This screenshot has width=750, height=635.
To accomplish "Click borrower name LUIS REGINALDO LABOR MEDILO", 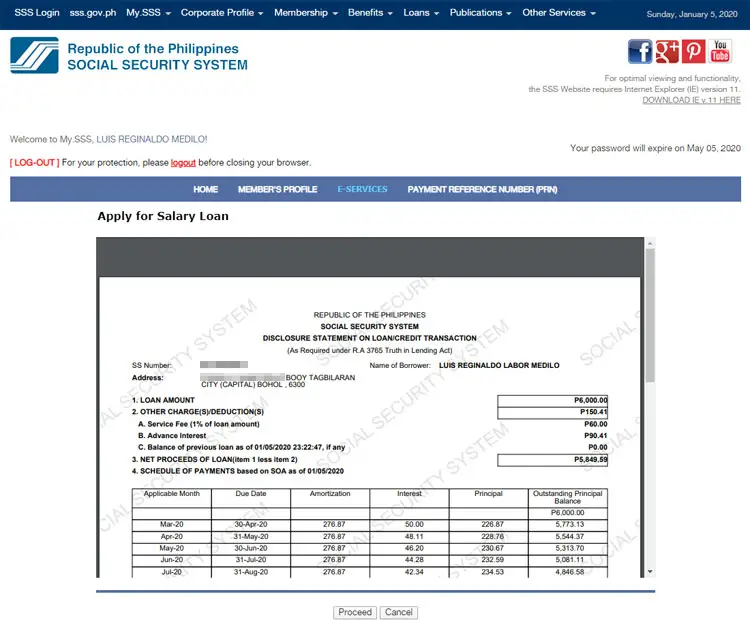I will pos(499,365).
